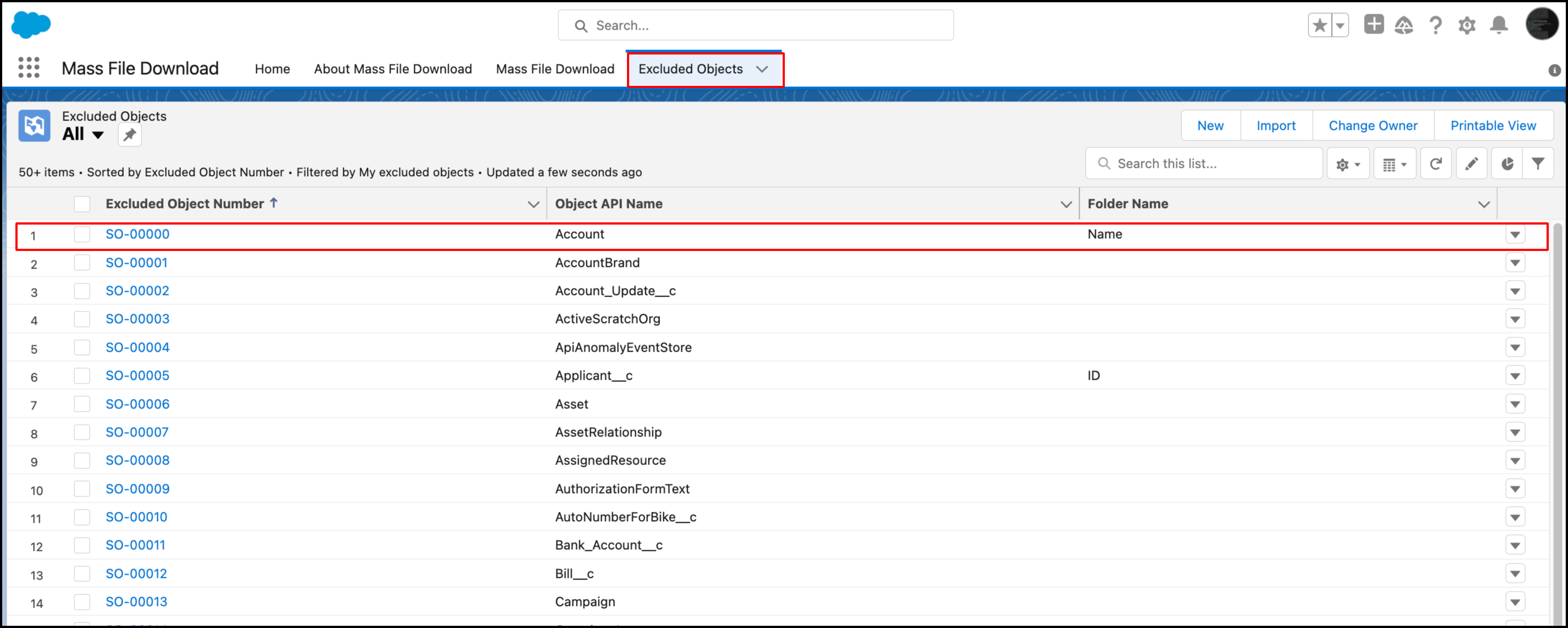Open Object API Name column menu
This screenshot has width=1568, height=628.
[x=1065, y=205]
